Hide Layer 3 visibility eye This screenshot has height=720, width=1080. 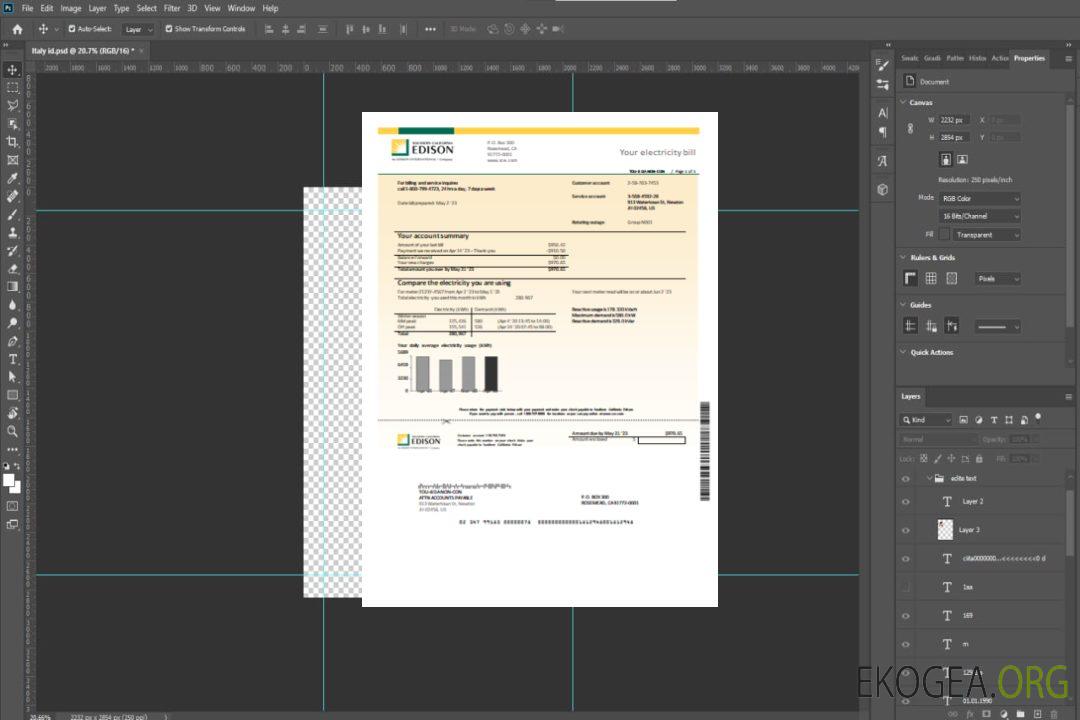click(906, 530)
